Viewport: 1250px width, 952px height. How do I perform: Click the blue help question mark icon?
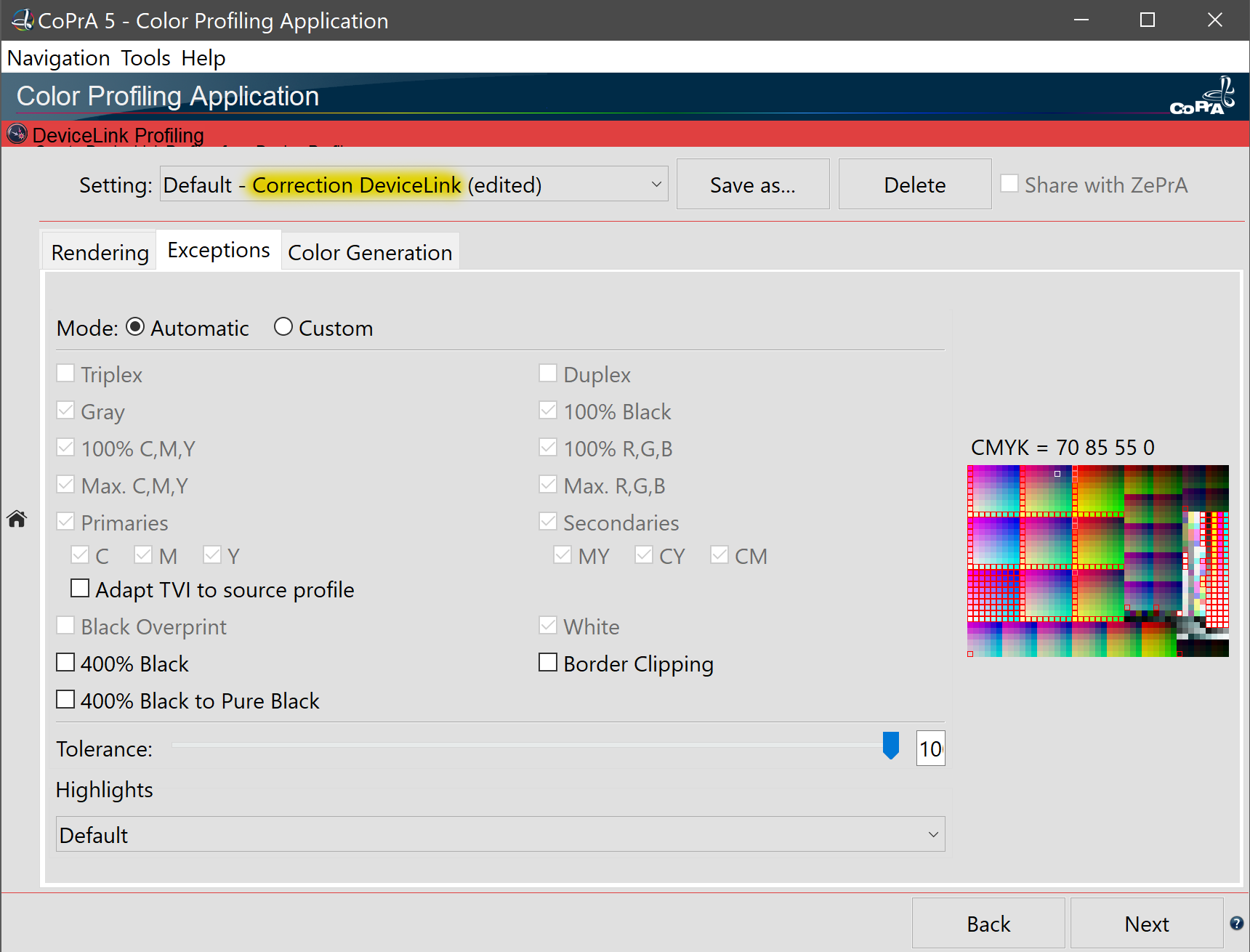[1236, 923]
